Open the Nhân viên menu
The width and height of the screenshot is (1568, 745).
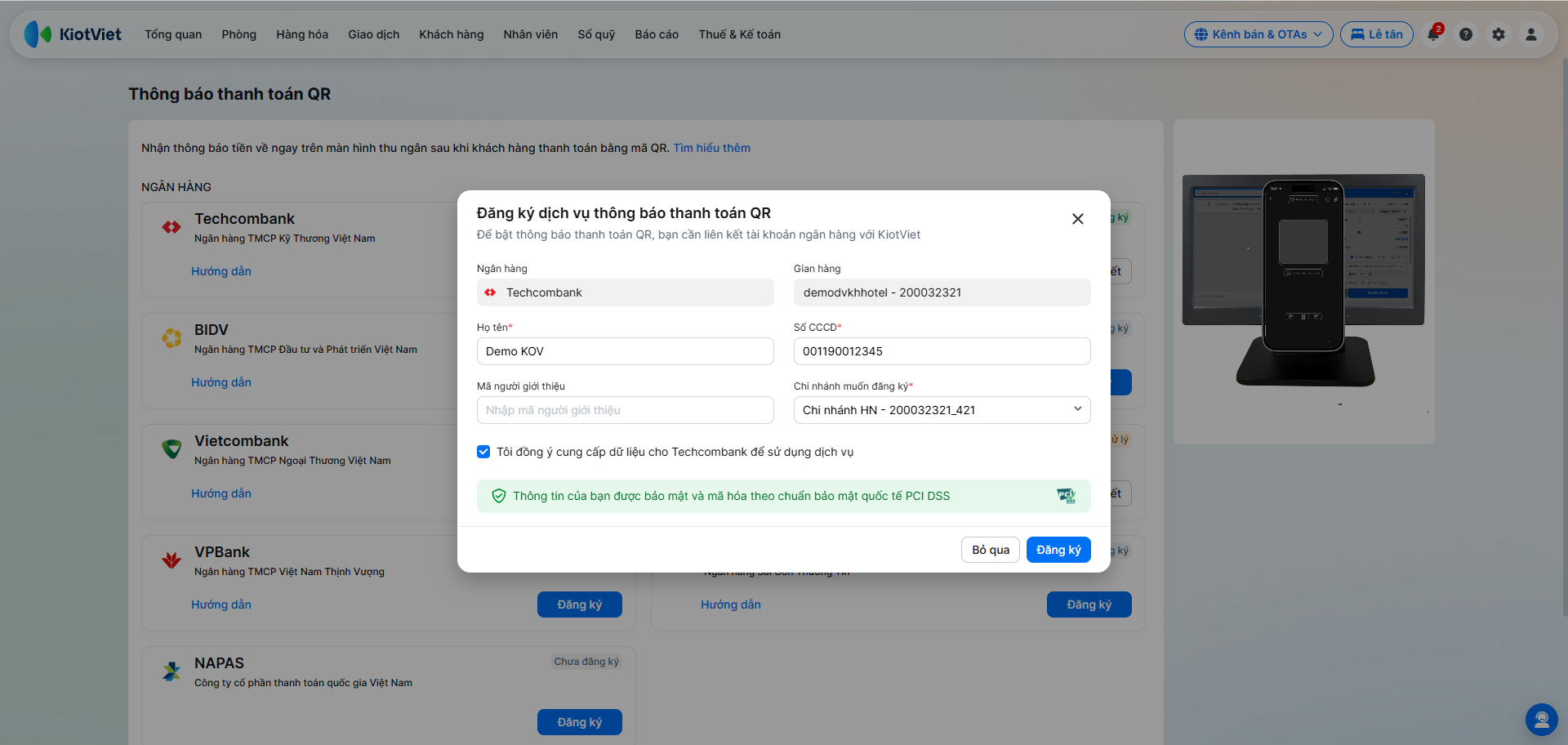531,34
